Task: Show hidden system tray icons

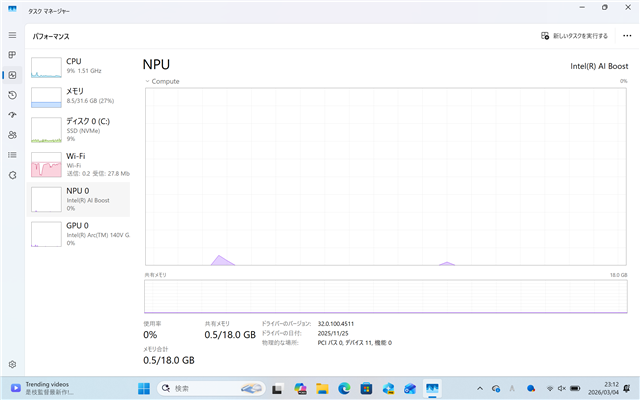Action: [480, 389]
